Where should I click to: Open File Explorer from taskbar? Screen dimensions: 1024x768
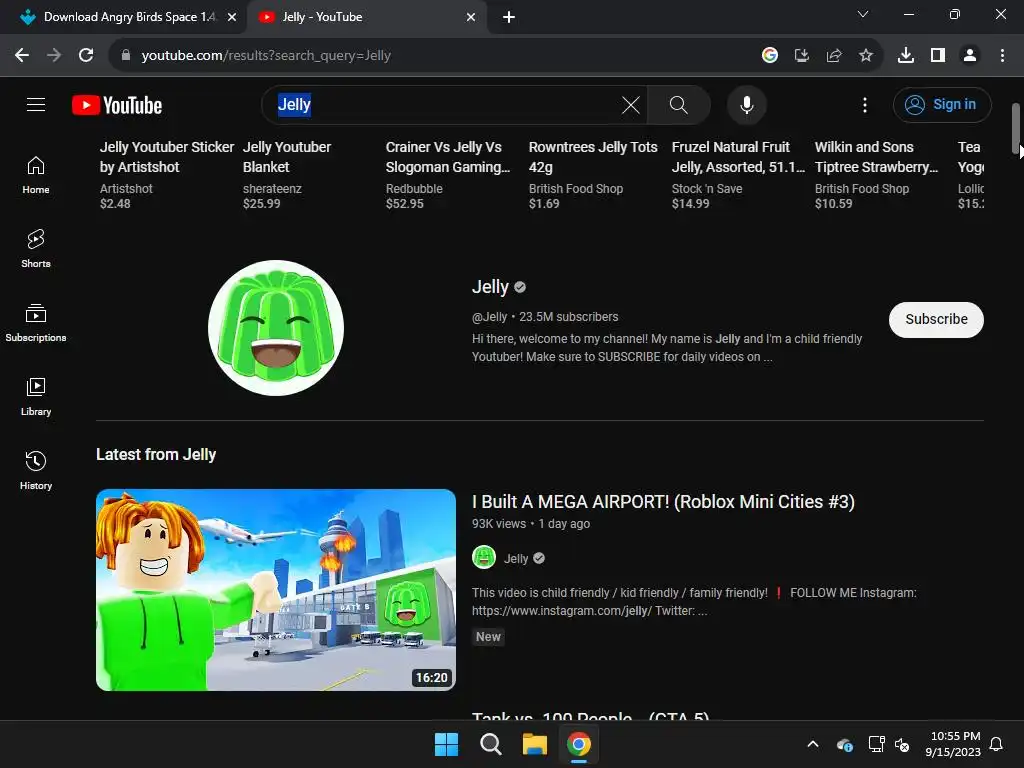click(534, 744)
